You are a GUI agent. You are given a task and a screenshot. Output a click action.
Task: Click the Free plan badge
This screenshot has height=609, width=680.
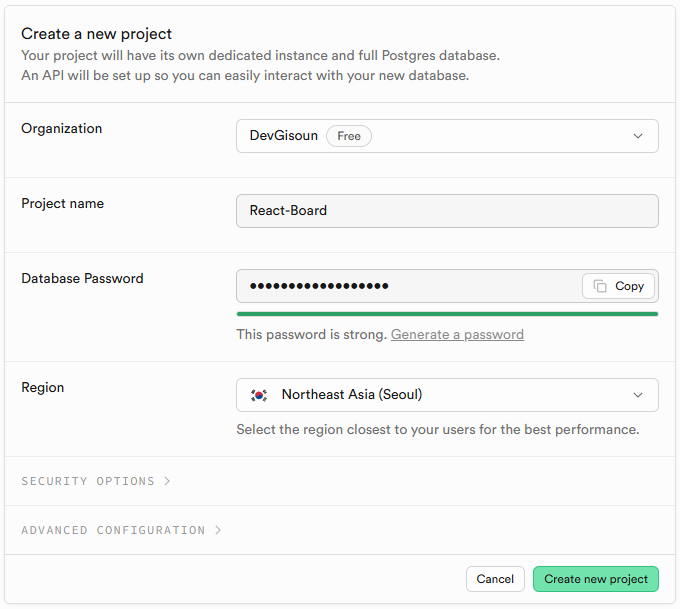[x=349, y=136]
